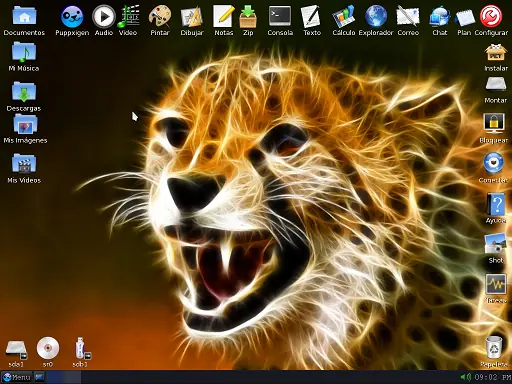Open the sda1 hard drive icon
Image resolution: width=512 pixels, height=384 pixels.
pyautogui.click(x=16, y=349)
